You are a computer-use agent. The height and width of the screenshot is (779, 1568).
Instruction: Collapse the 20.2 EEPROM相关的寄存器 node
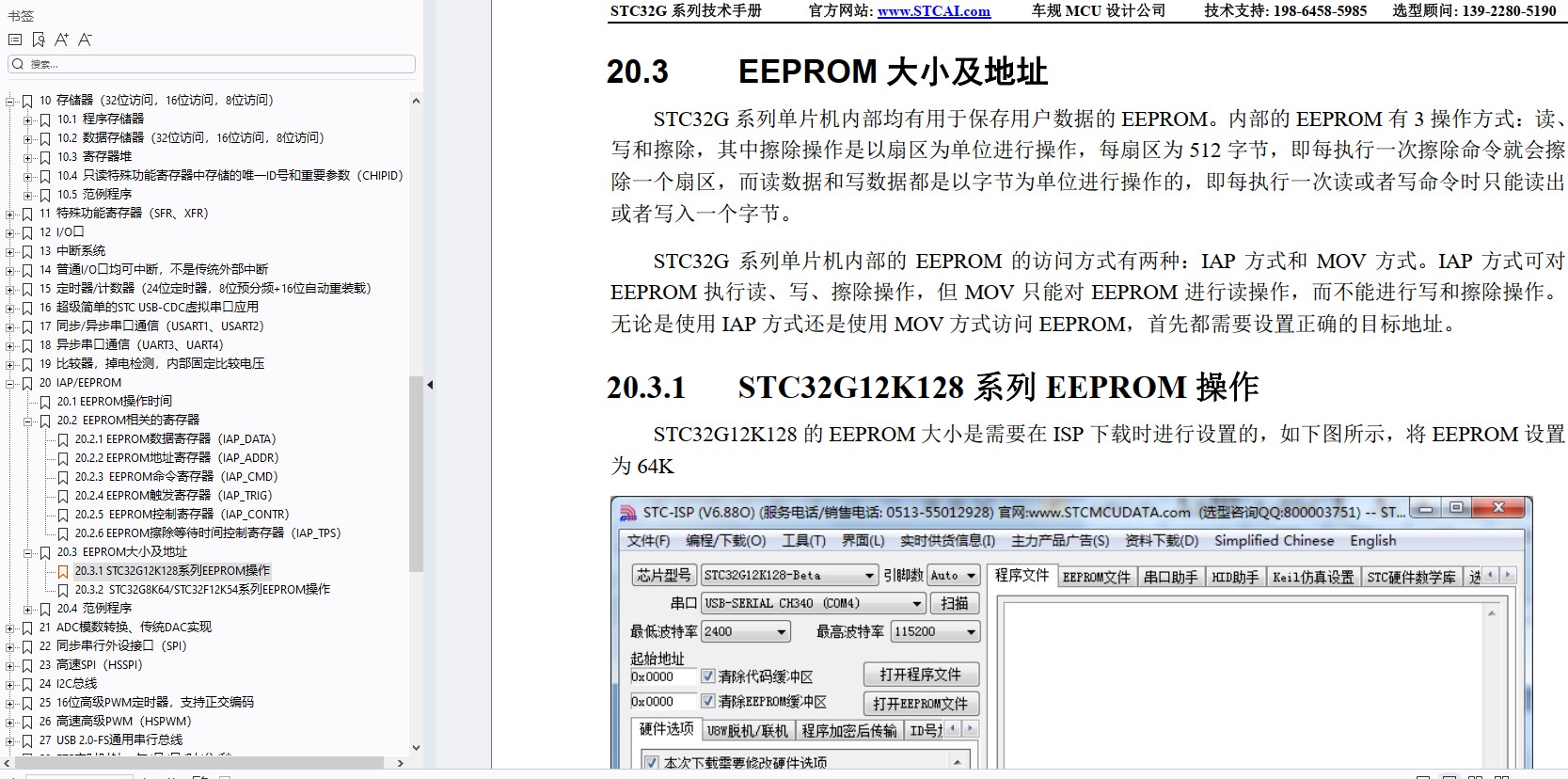29,421
